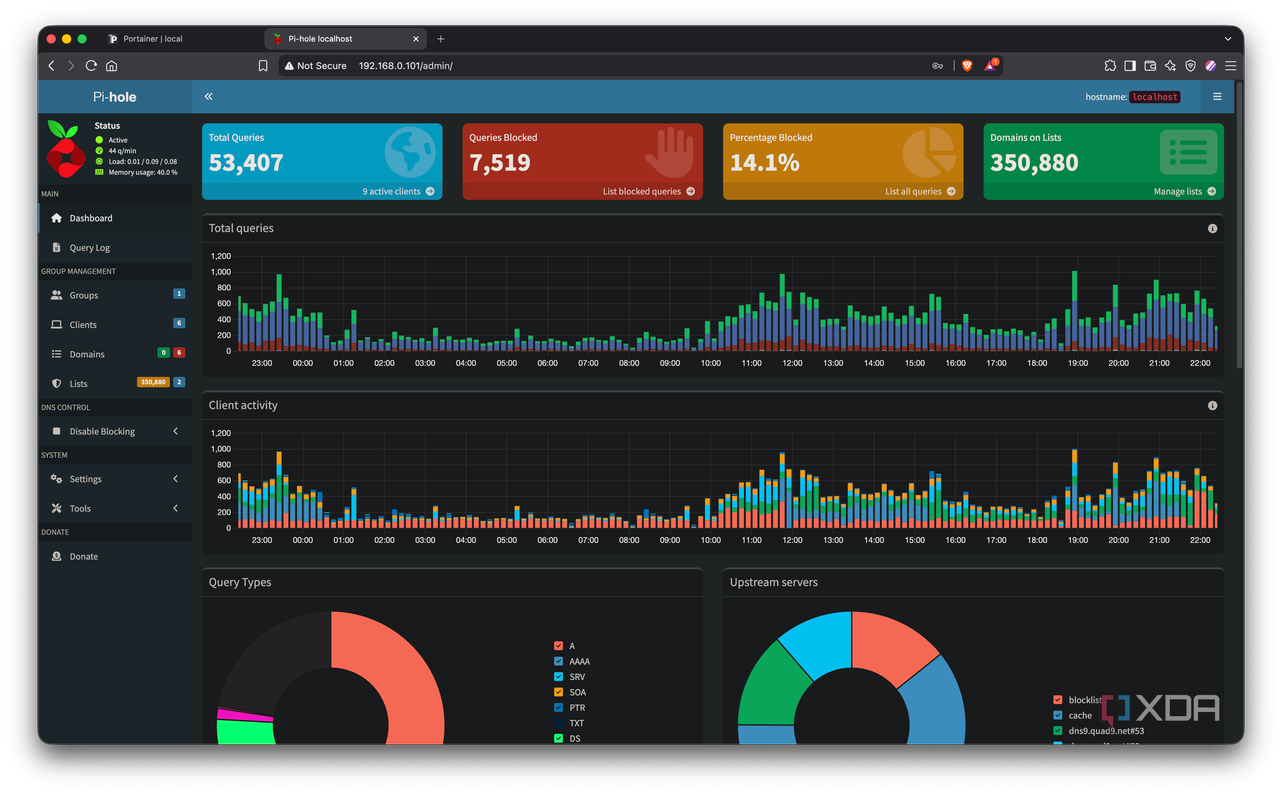Go to Groups management
Viewport: 1282px width, 794px height.
(115, 295)
